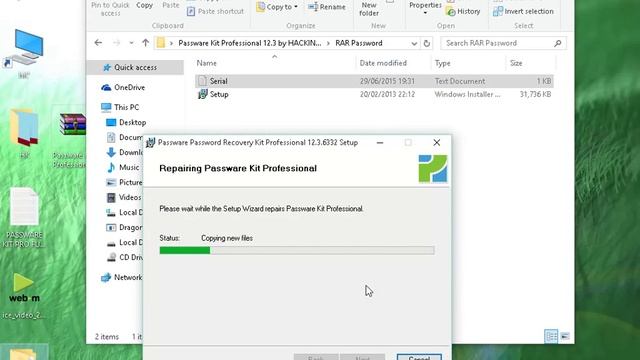Screen dimensions: 640x360
Task: Open recent locations dropdown arrow
Action: click(x=131, y=43)
